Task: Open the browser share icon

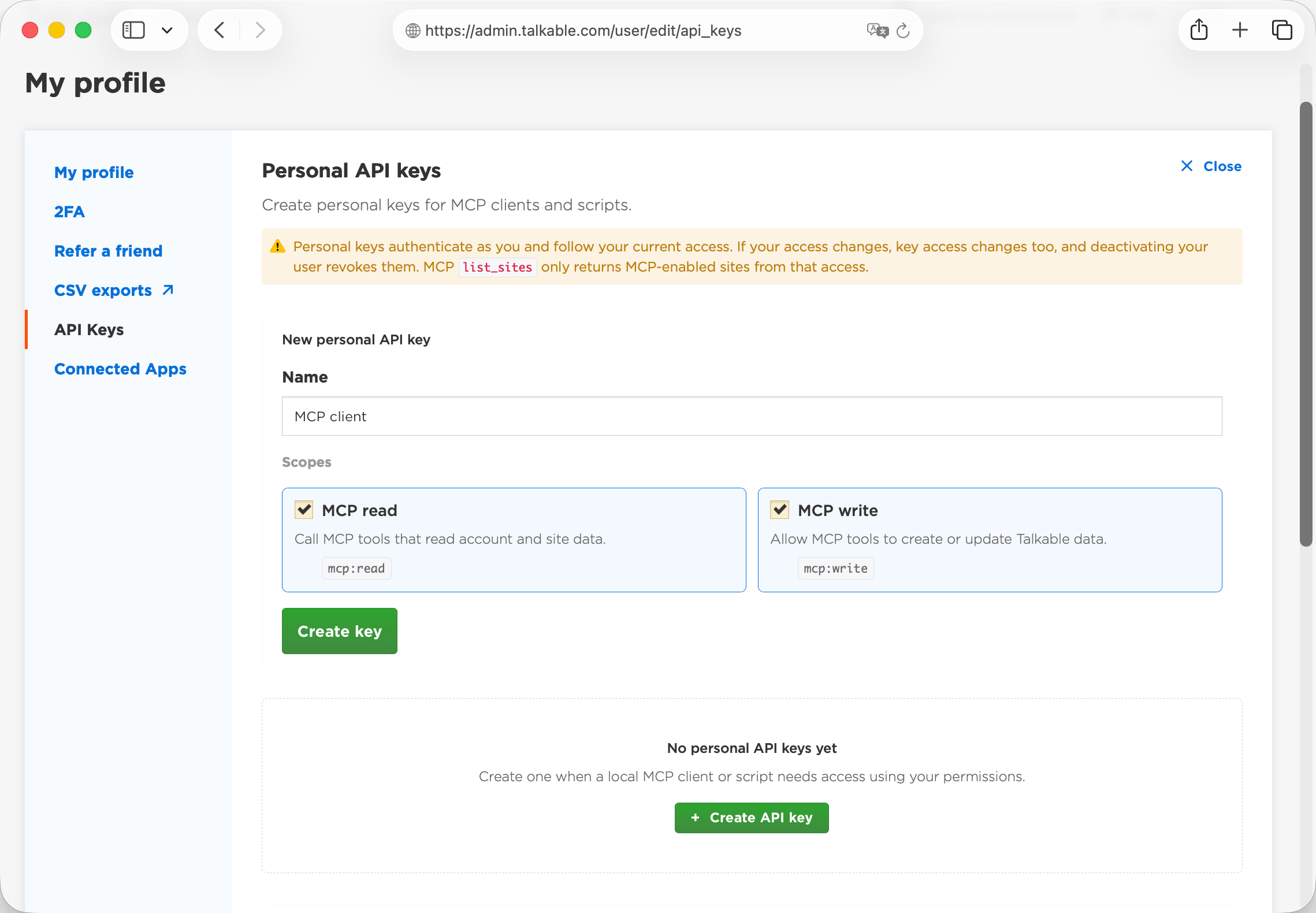Action: pyautogui.click(x=1199, y=29)
